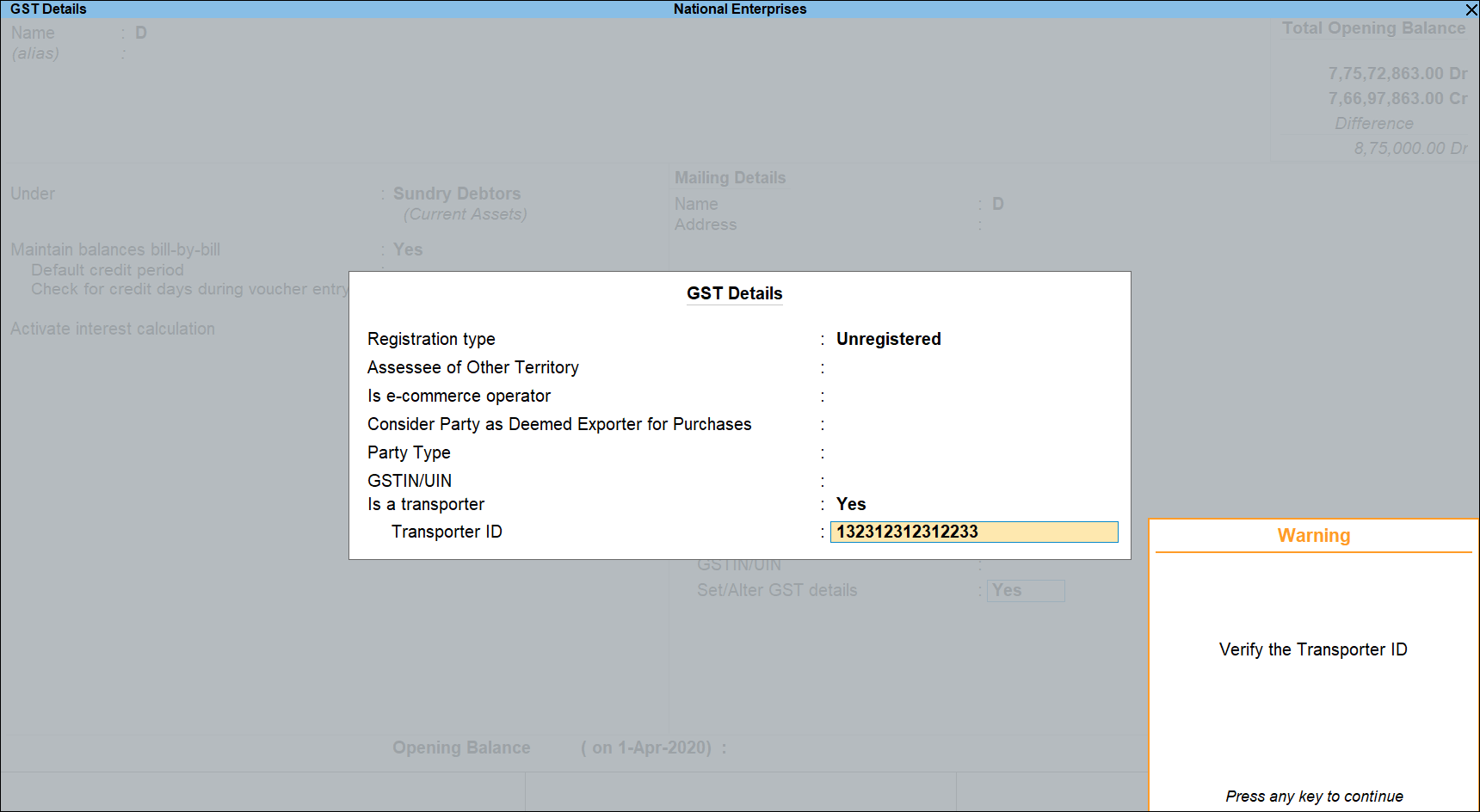Click the National Enterprises title bar
The image size is (1480, 812).
click(739, 9)
